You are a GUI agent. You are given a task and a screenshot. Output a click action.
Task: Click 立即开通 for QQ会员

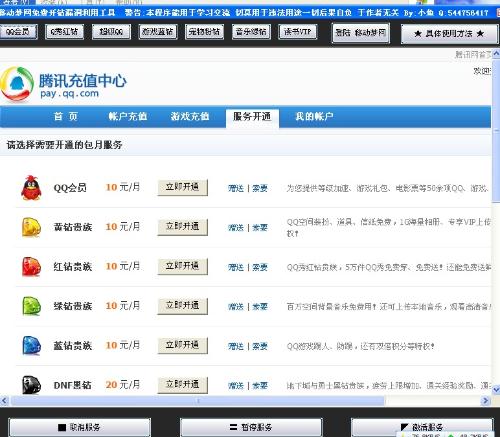point(182,187)
